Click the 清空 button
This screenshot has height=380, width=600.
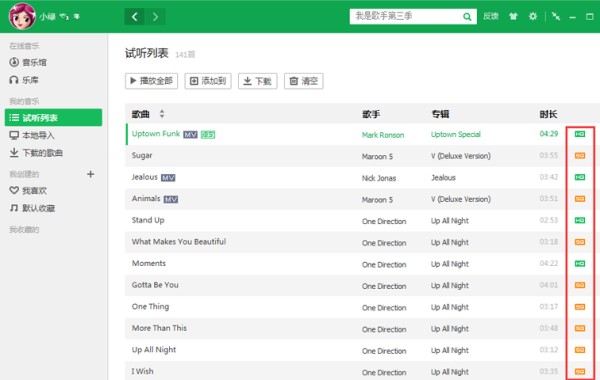tap(304, 81)
